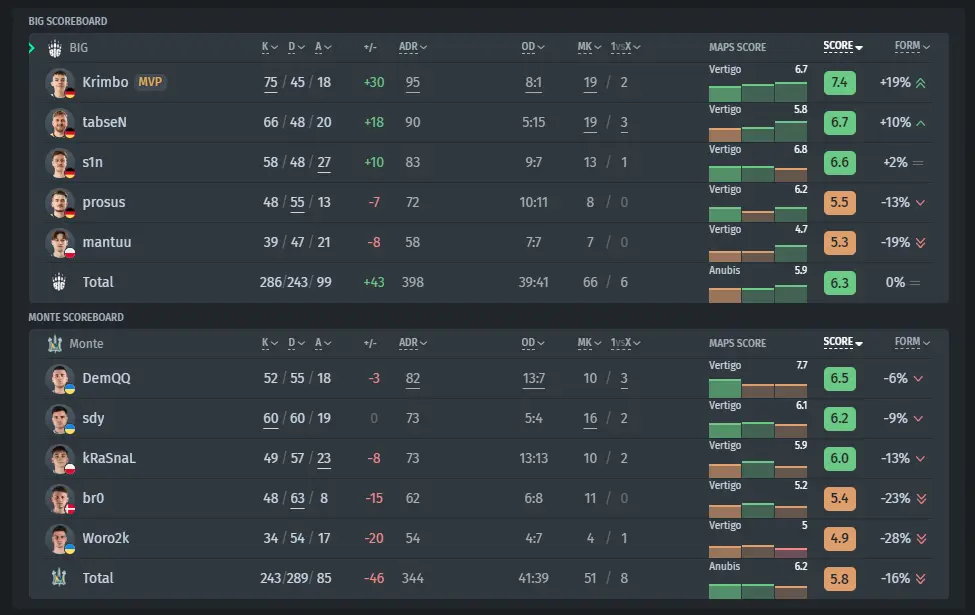The height and width of the screenshot is (615, 975).
Task: Sort Monte scoreboard by OD
Action: 532,343
